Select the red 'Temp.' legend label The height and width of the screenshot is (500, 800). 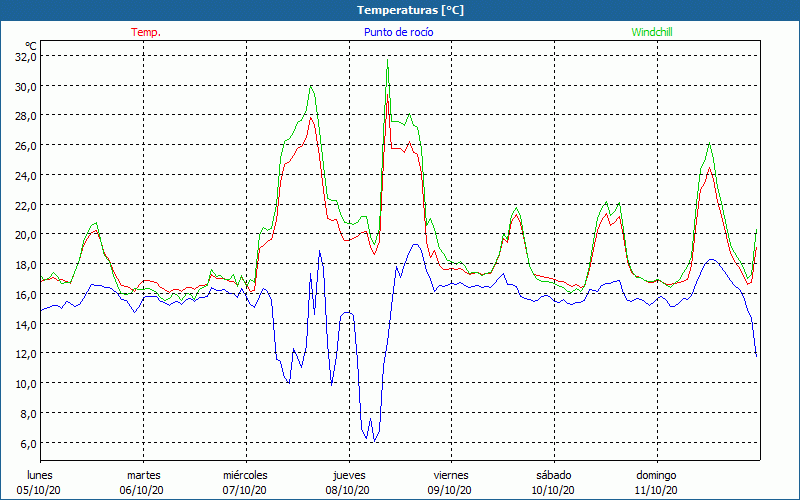[146, 32]
